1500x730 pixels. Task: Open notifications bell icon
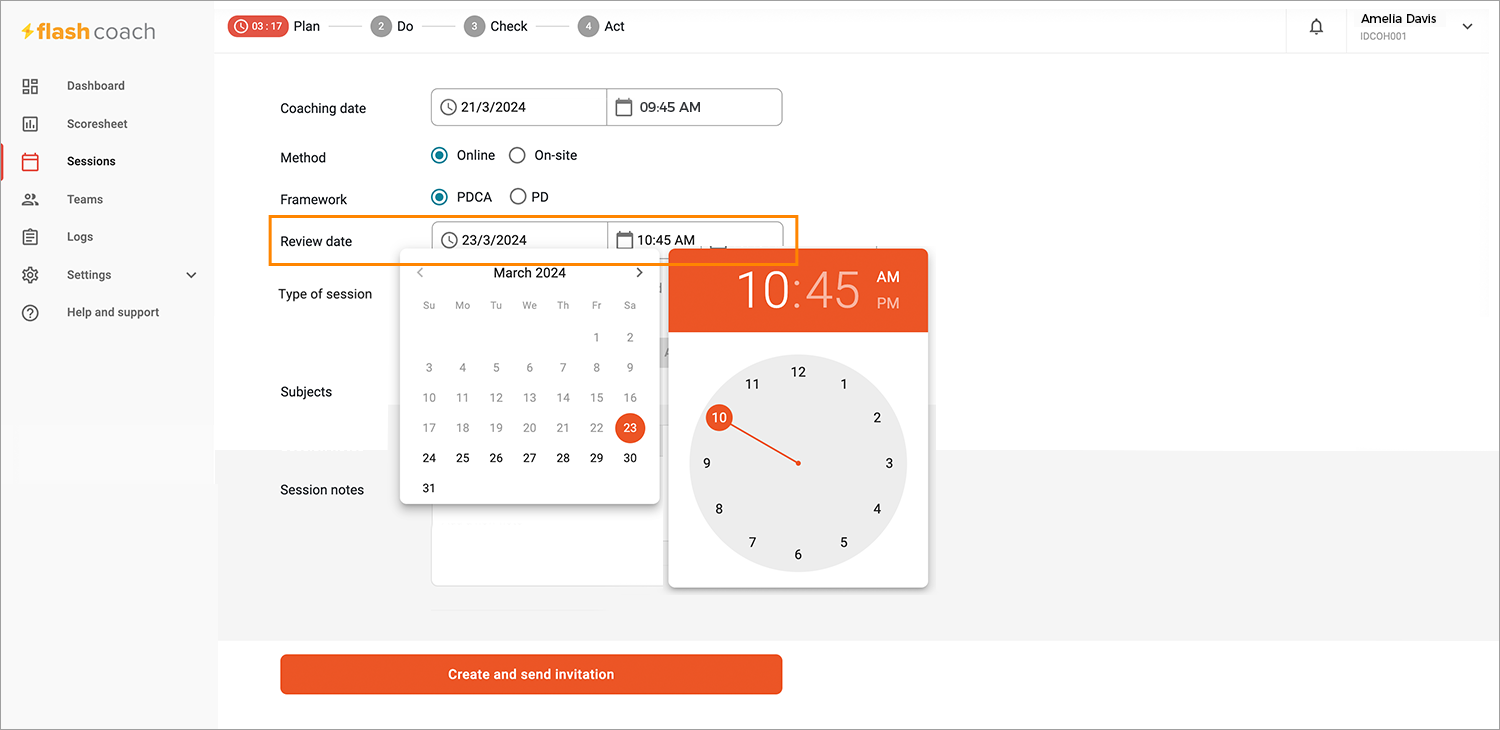[x=1317, y=27]
